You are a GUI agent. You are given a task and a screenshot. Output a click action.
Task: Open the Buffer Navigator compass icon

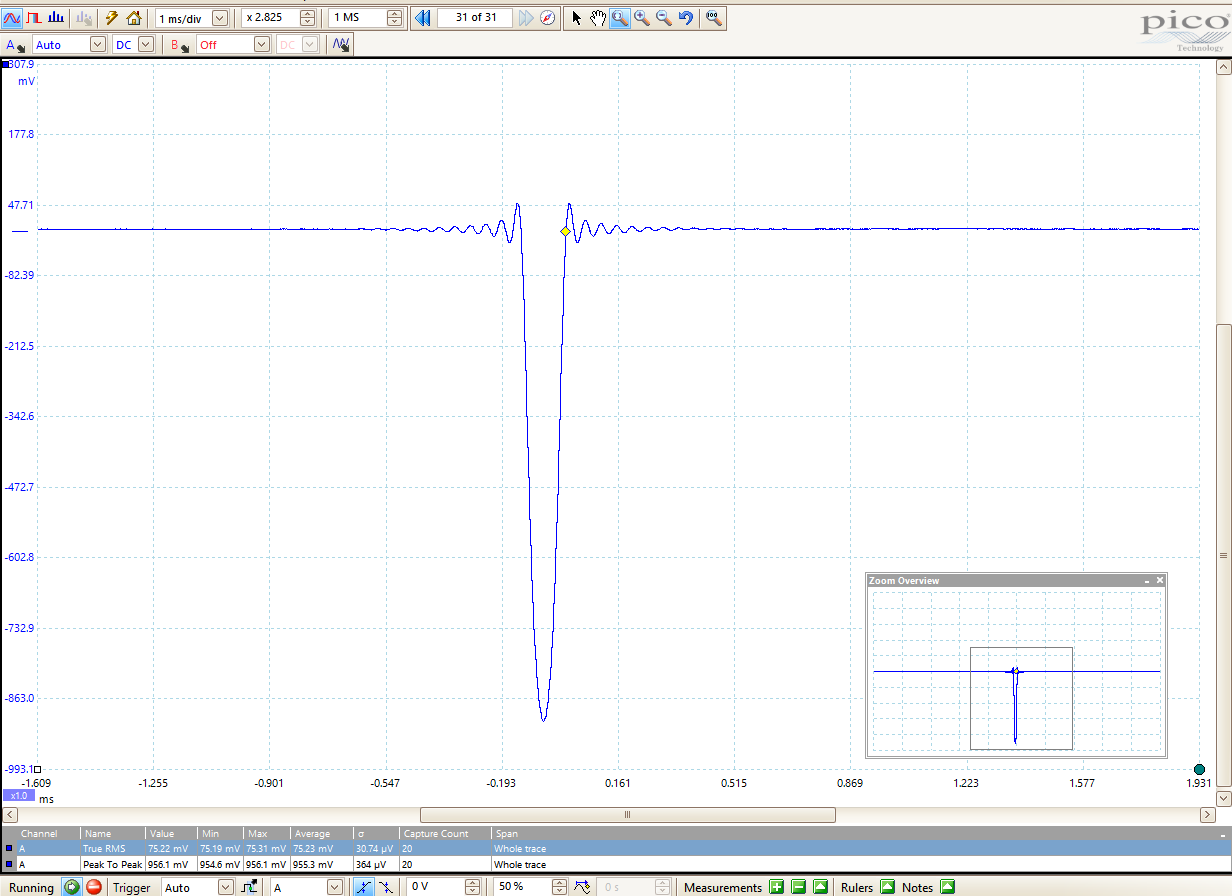click(x=547, y=18)
